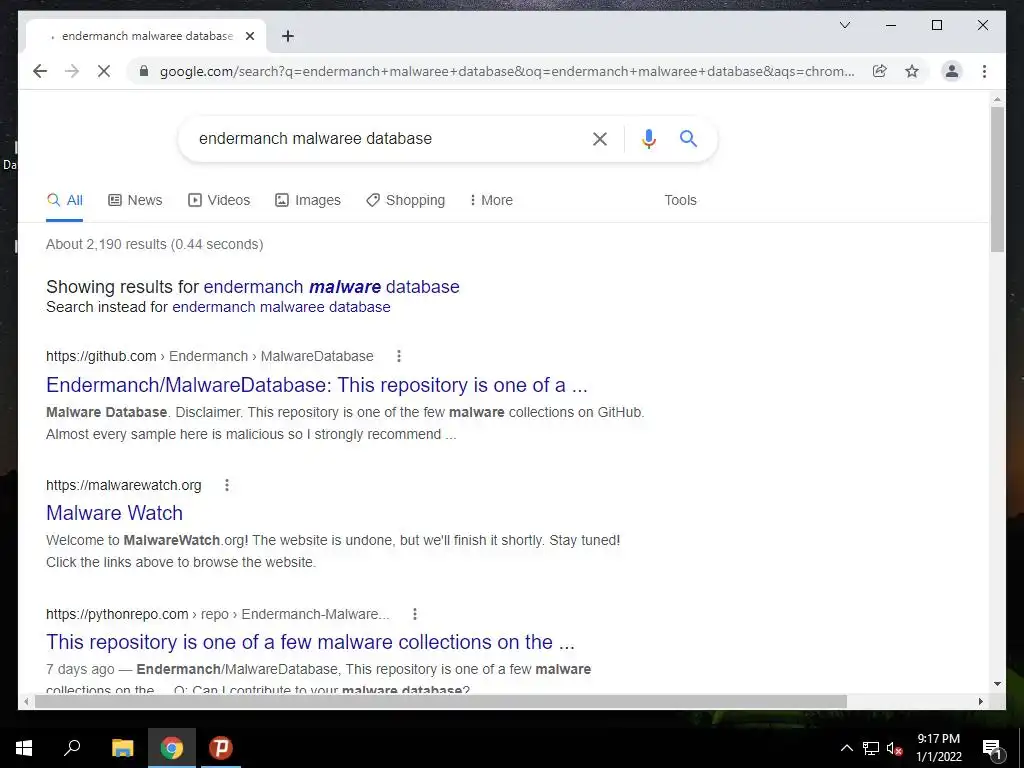Select the All results tab

pos(65,200)
